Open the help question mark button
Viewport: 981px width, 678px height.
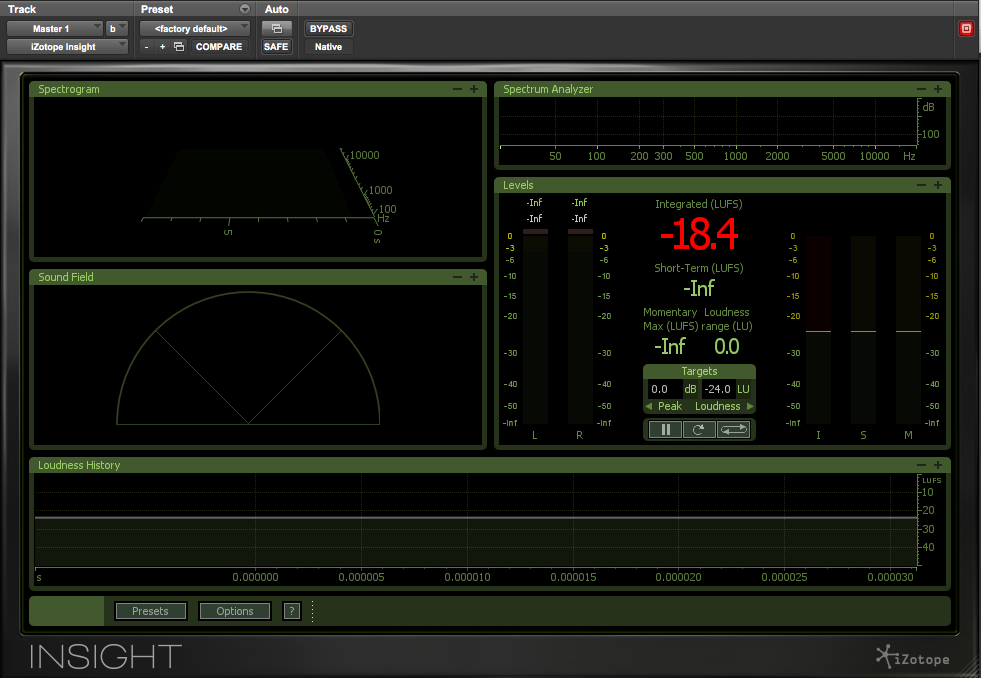click(291, 611)
